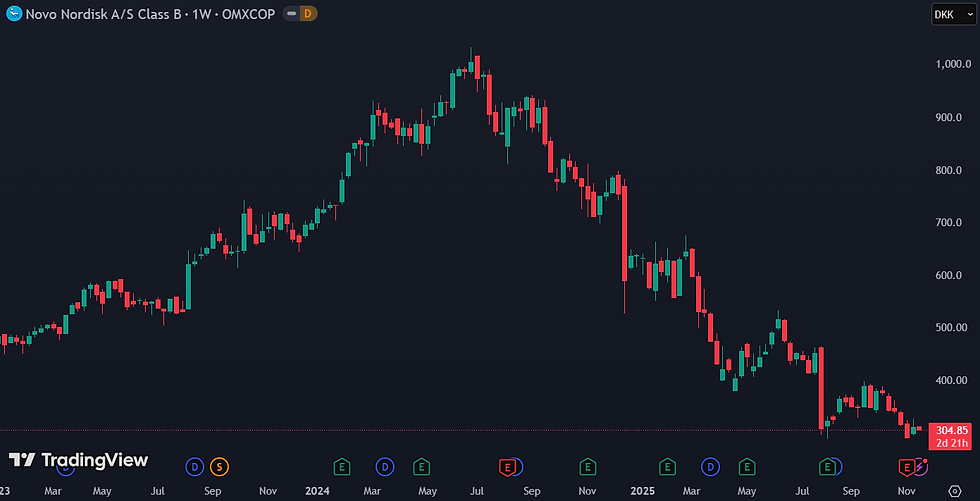Open chart settings gear at axis corner

954,490
